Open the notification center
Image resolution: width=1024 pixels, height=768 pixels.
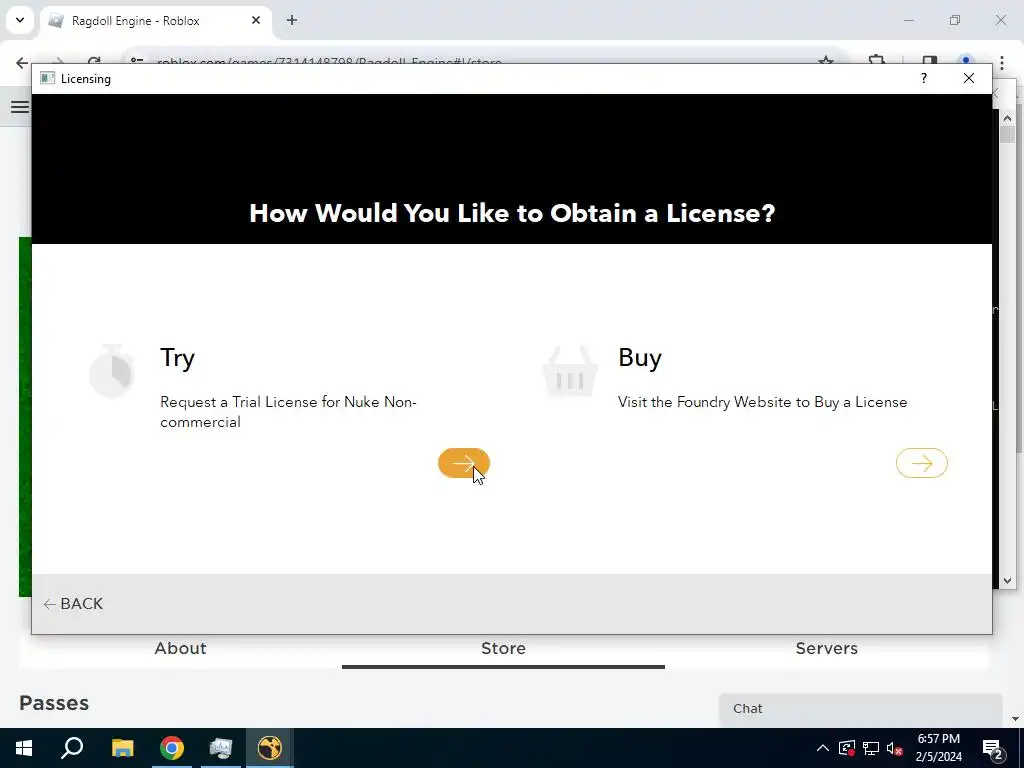[993, 748]
